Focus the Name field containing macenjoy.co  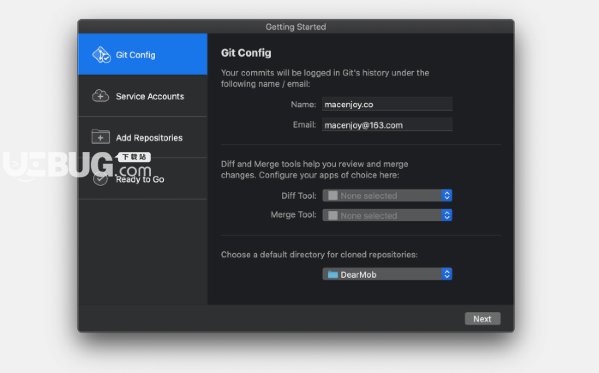387,104
